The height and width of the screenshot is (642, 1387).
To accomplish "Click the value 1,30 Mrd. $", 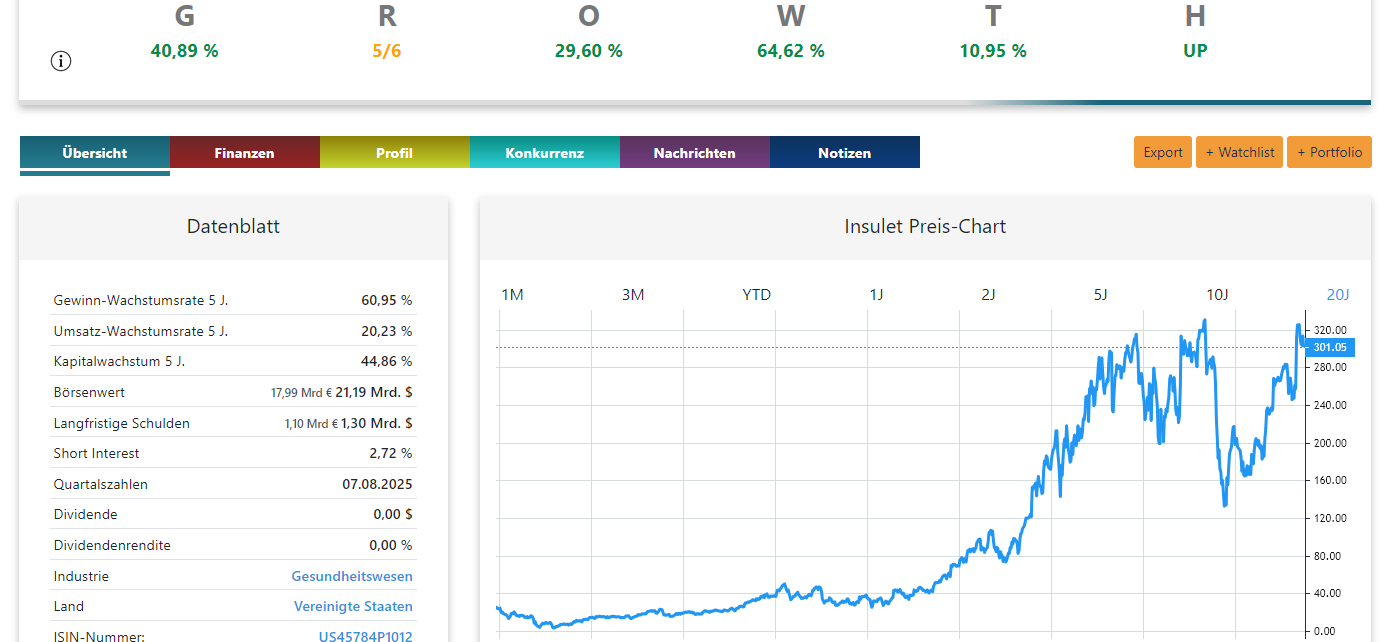I will (x=377, y=423).
